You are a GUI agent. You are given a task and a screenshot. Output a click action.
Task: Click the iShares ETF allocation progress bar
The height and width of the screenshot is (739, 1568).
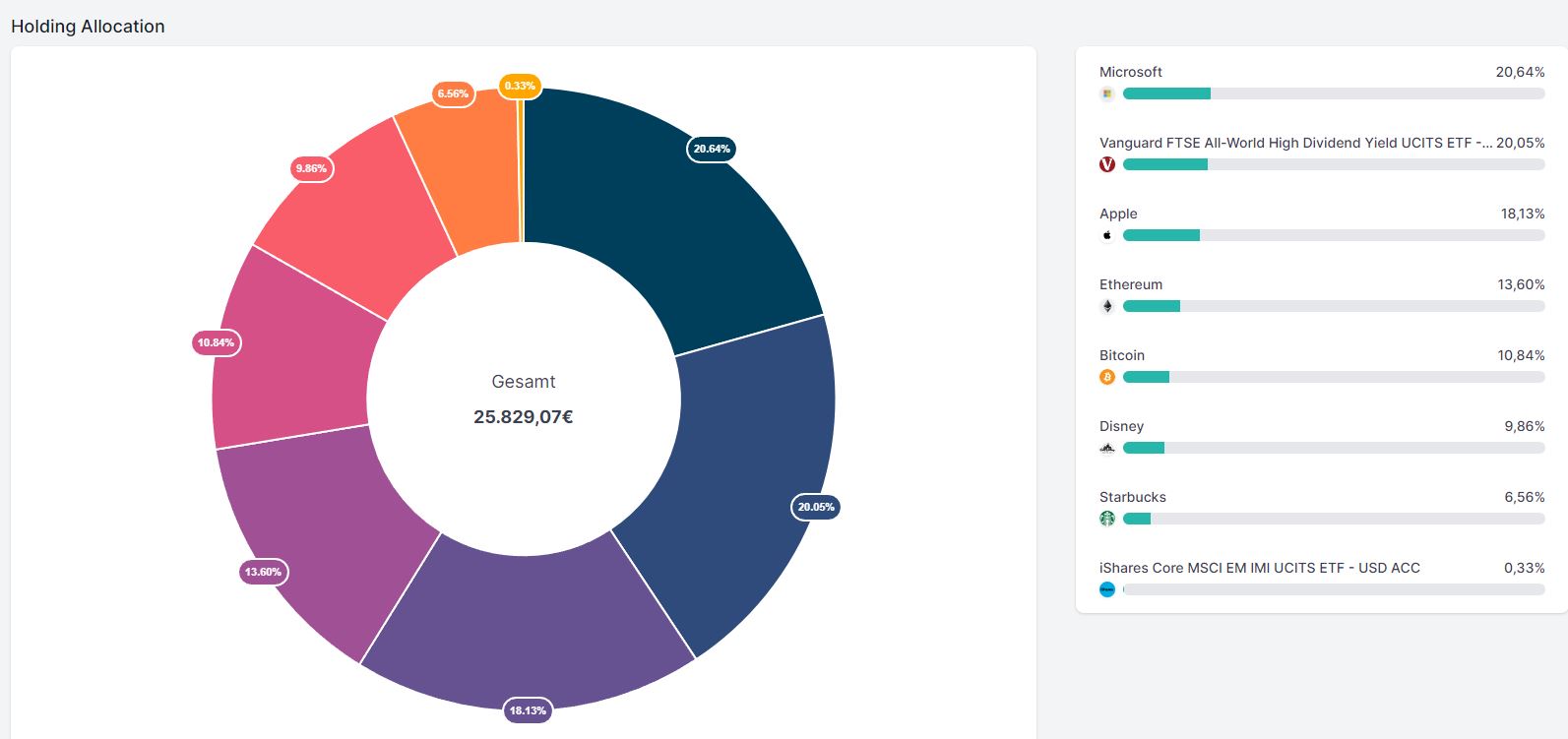coord(1334,589)
